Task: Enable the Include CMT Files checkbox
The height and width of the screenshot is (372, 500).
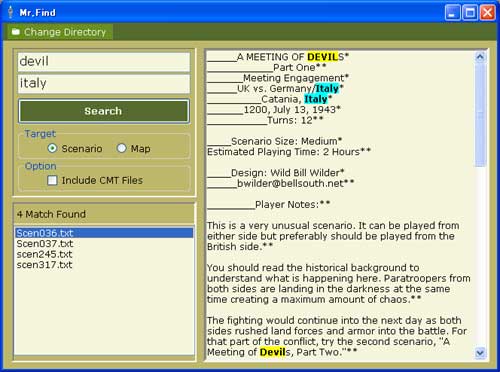Action: (x=52, y=180)
